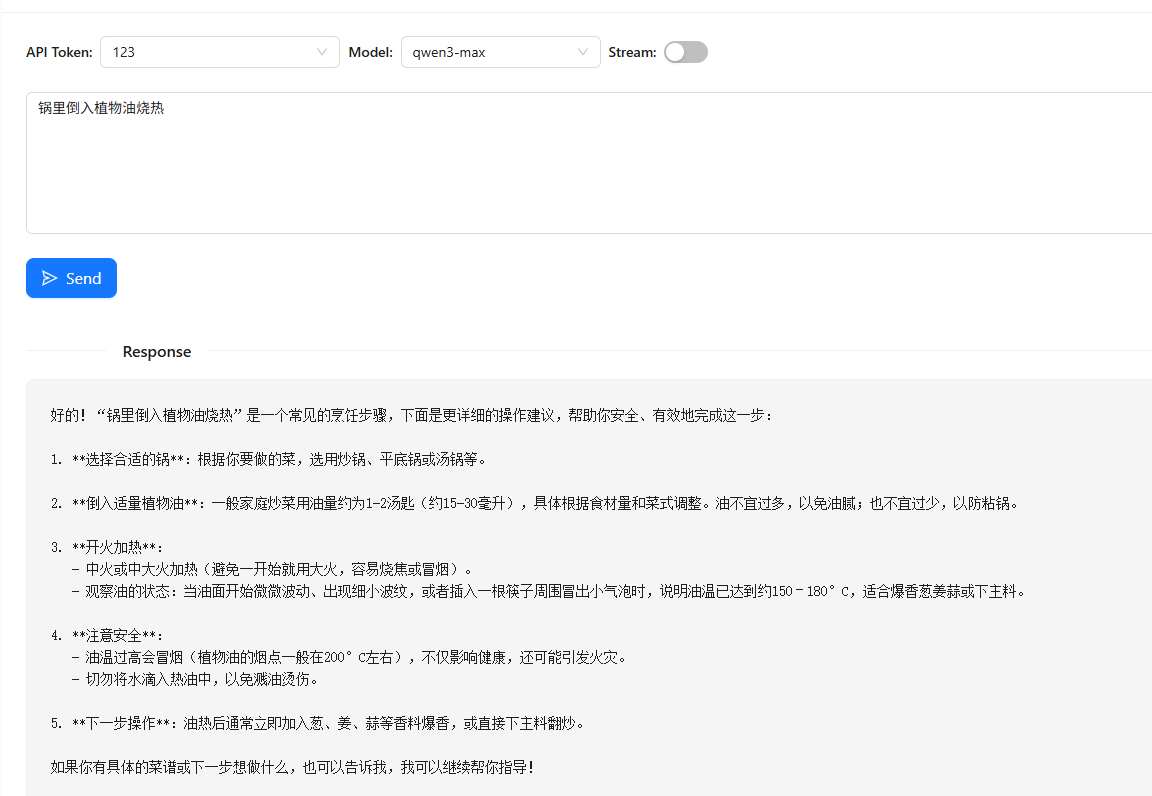Click the response's opening line starting 好的
Viewport: 1152px width, 796px height.
pos(410,415)
